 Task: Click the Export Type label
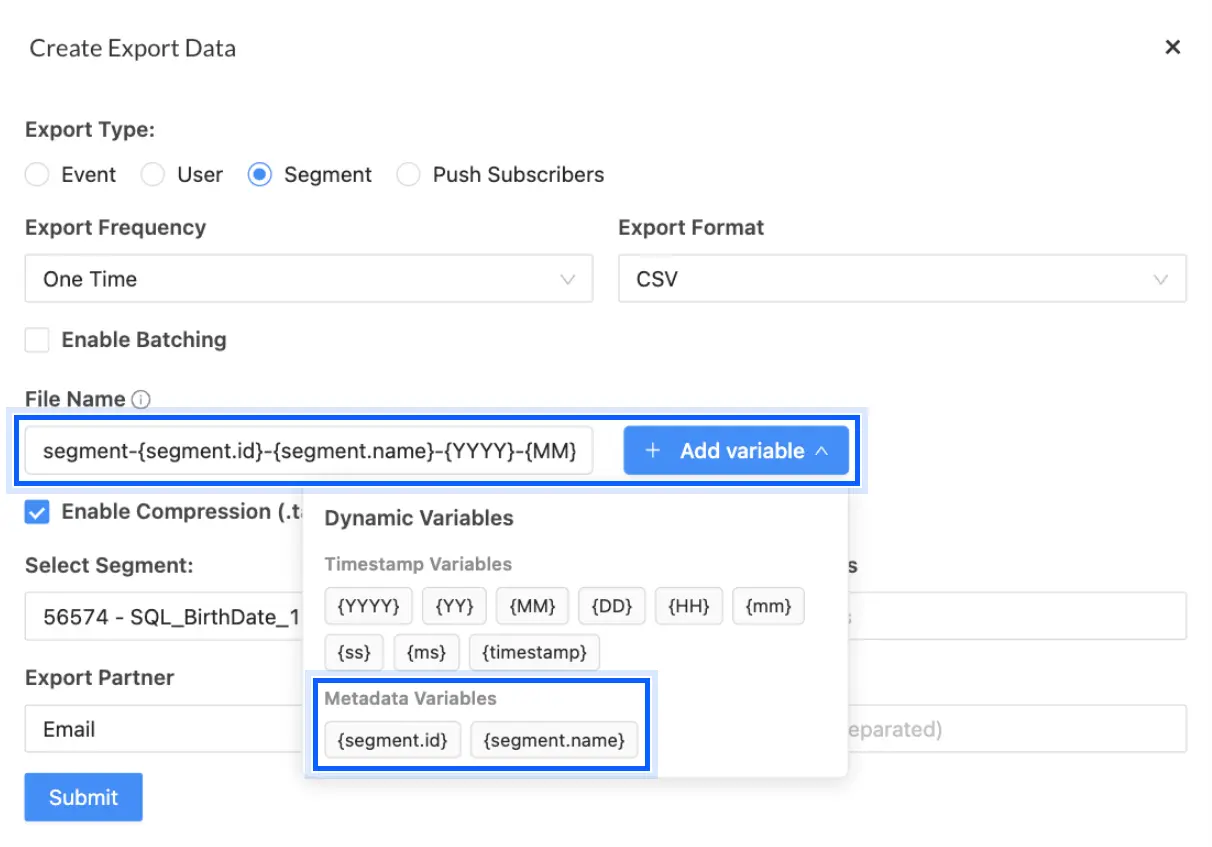[90, 130]
